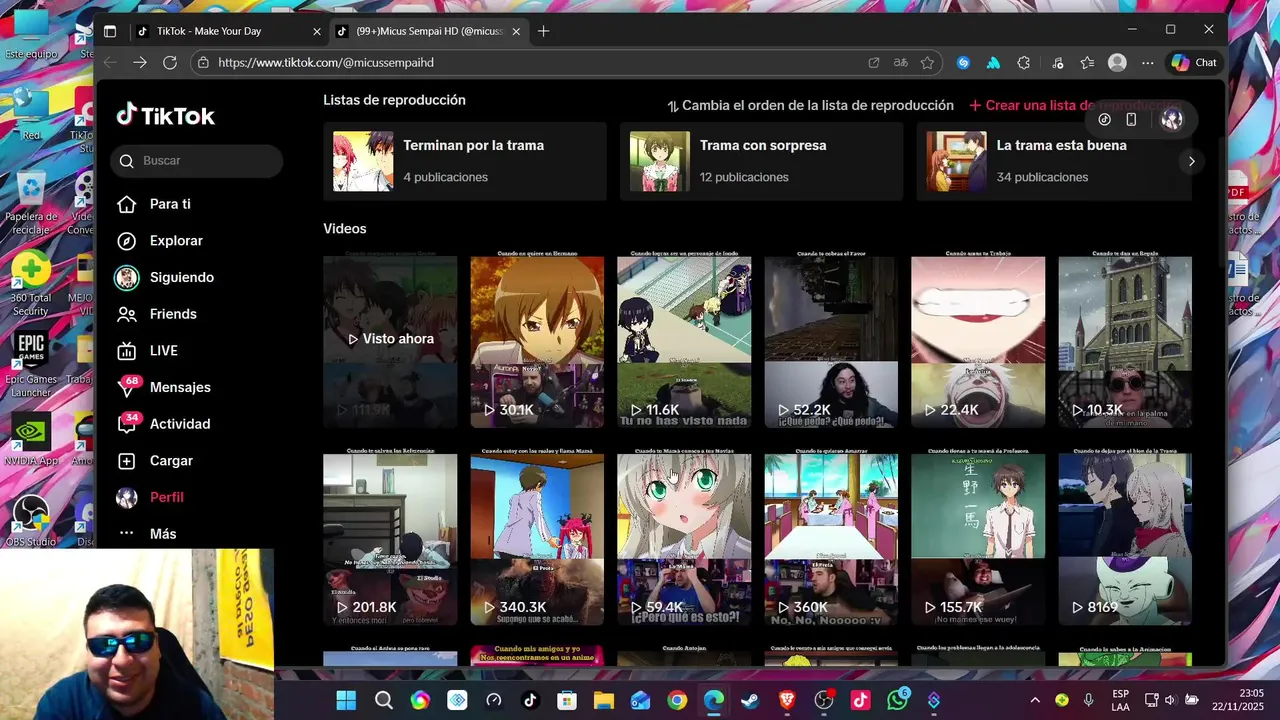Open Trama con sorpresa playlist
The width and height of the screenshot is (1280, 720).
(x=761, y=161)
